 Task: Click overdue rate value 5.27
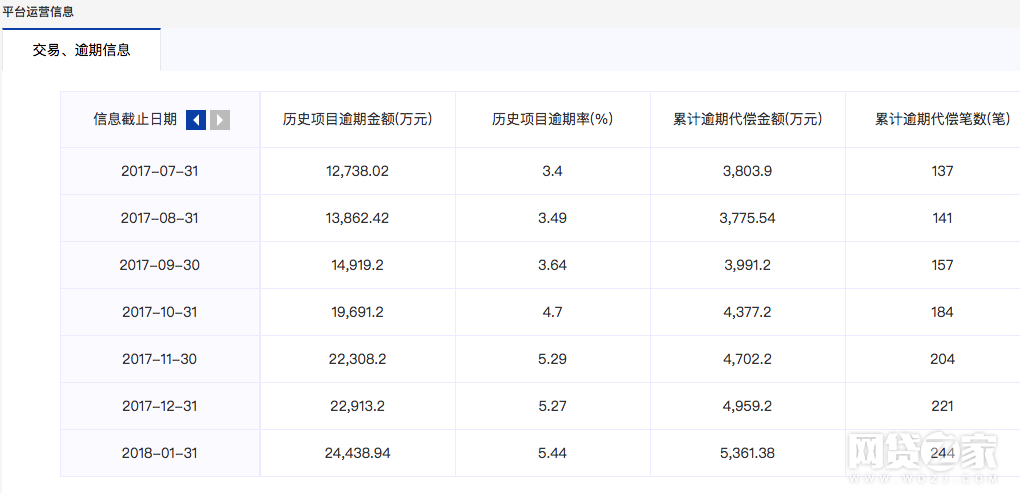click(x=553, y=406)
